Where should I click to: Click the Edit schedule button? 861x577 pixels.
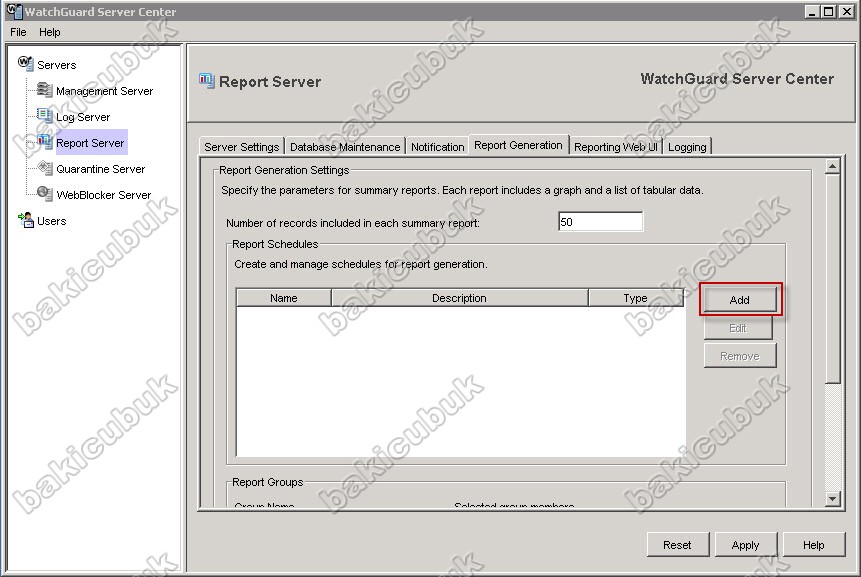click(738, 328)
